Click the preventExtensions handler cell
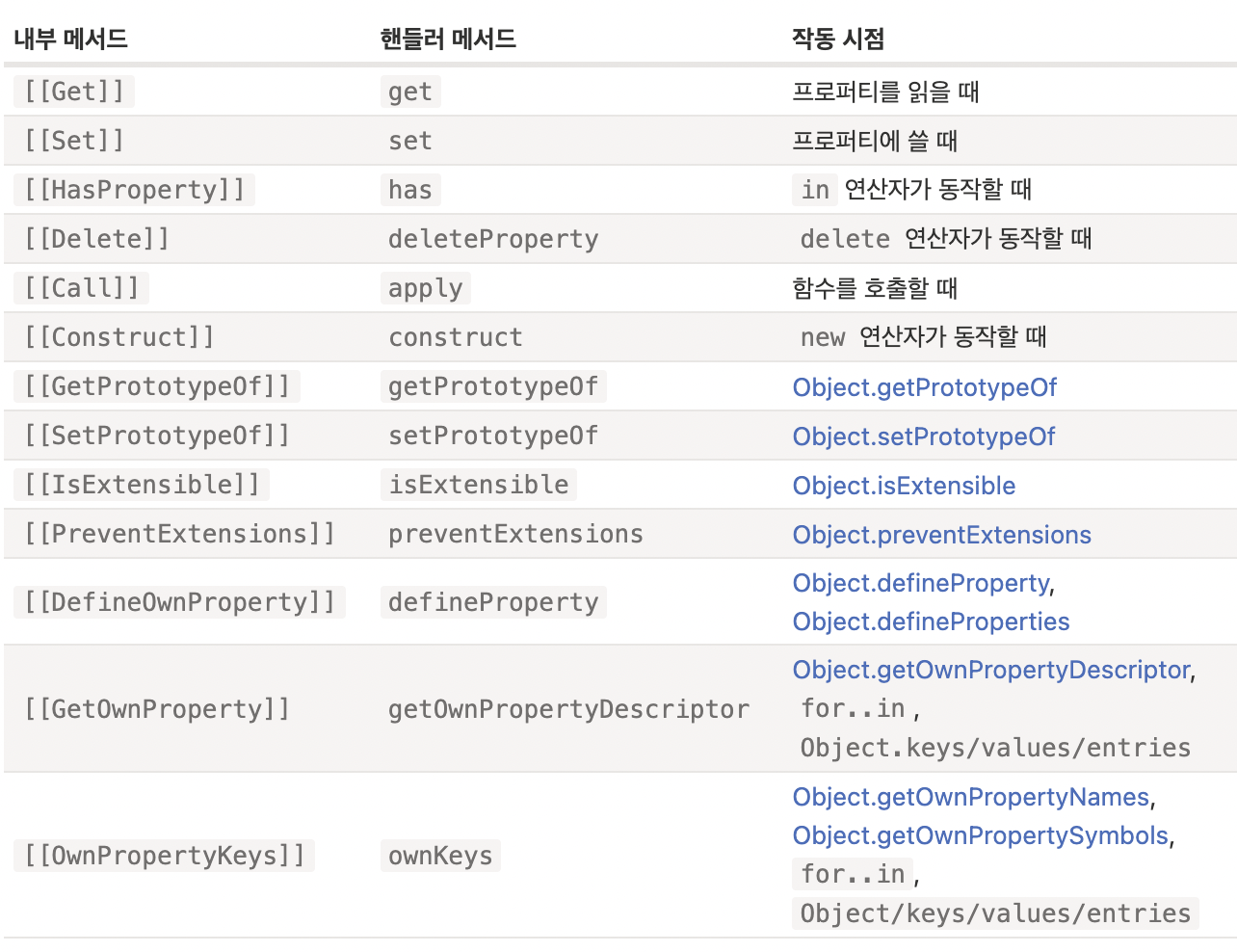Image resolution: width=1237 pixels, height=952 pixels. pos(515,534)
